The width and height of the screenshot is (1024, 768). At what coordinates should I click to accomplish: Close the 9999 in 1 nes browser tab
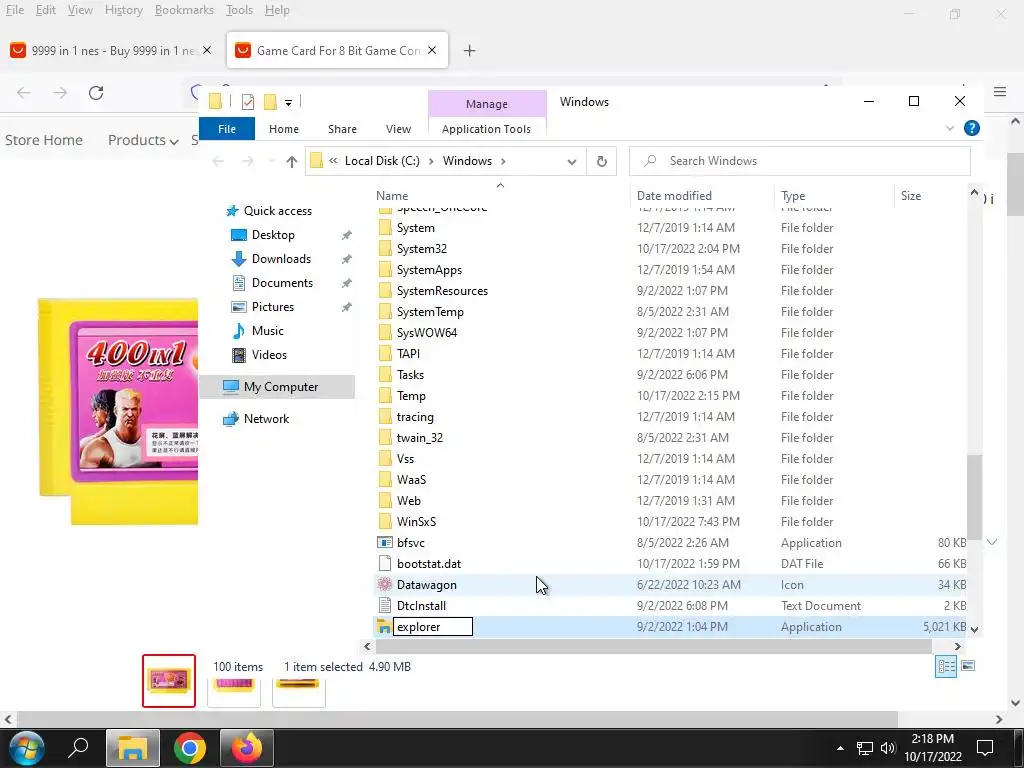coord(207,50)
